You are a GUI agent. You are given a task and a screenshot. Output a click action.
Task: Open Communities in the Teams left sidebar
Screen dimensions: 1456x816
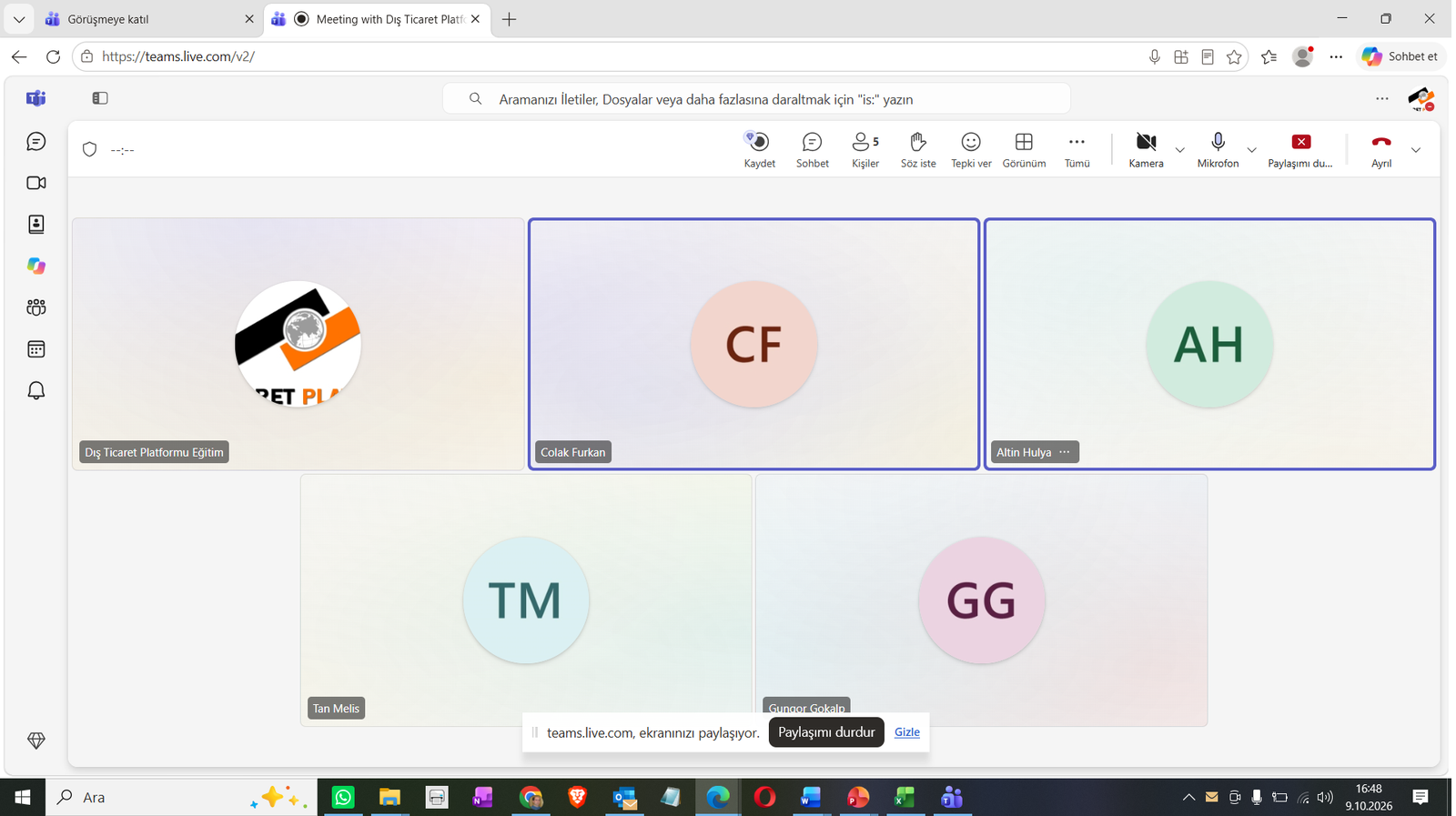[36, 307]
